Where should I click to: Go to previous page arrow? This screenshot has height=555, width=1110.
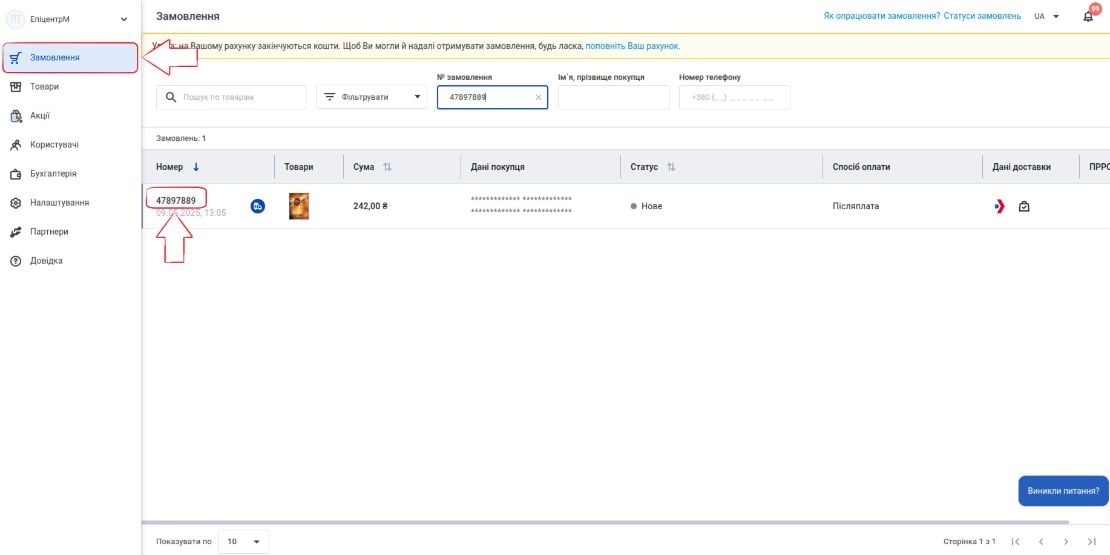pyautogui.click(x=1041, y=542)
